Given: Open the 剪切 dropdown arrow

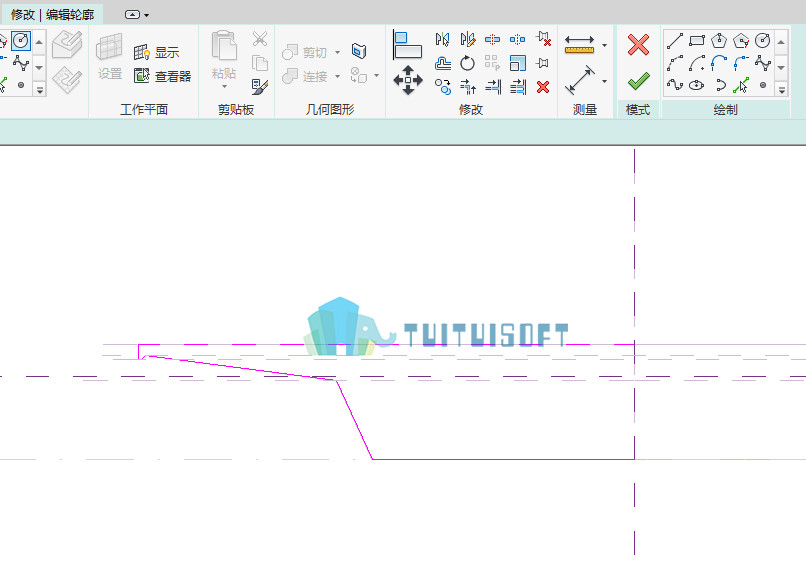Looking at the screenshot, I should tap(337, 52).
